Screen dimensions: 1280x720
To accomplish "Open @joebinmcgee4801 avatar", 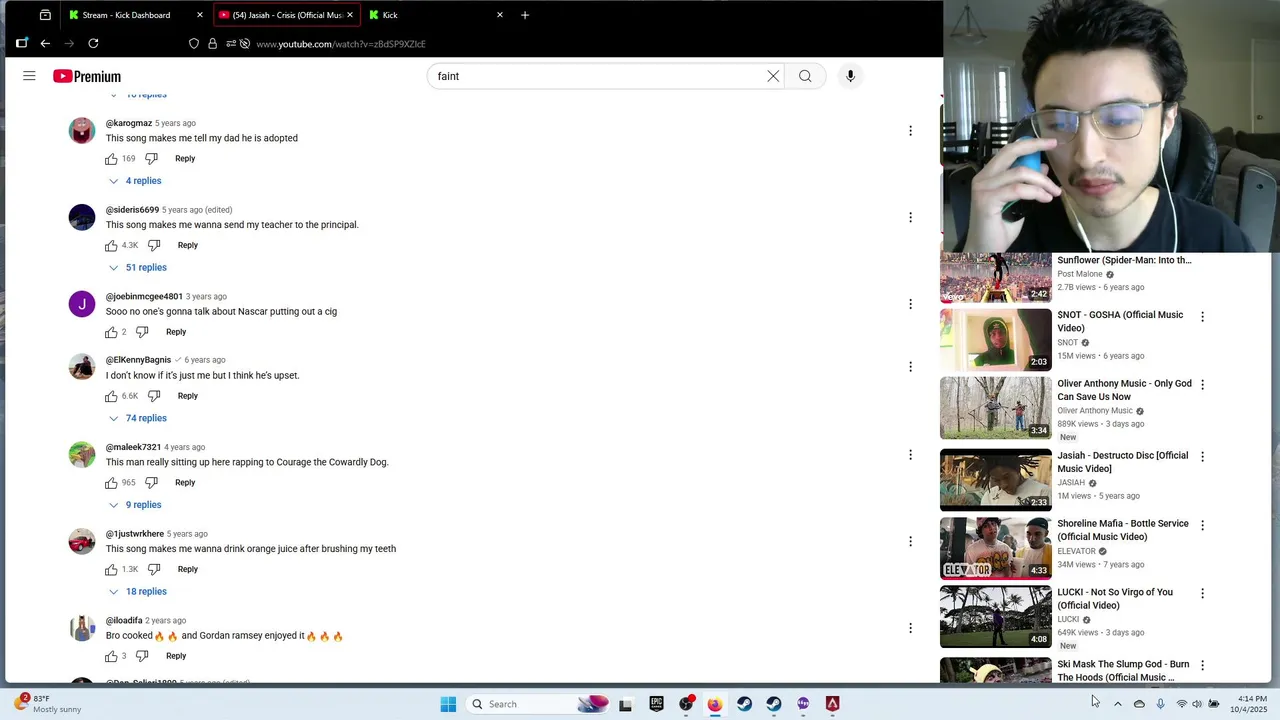I will 82,304.
